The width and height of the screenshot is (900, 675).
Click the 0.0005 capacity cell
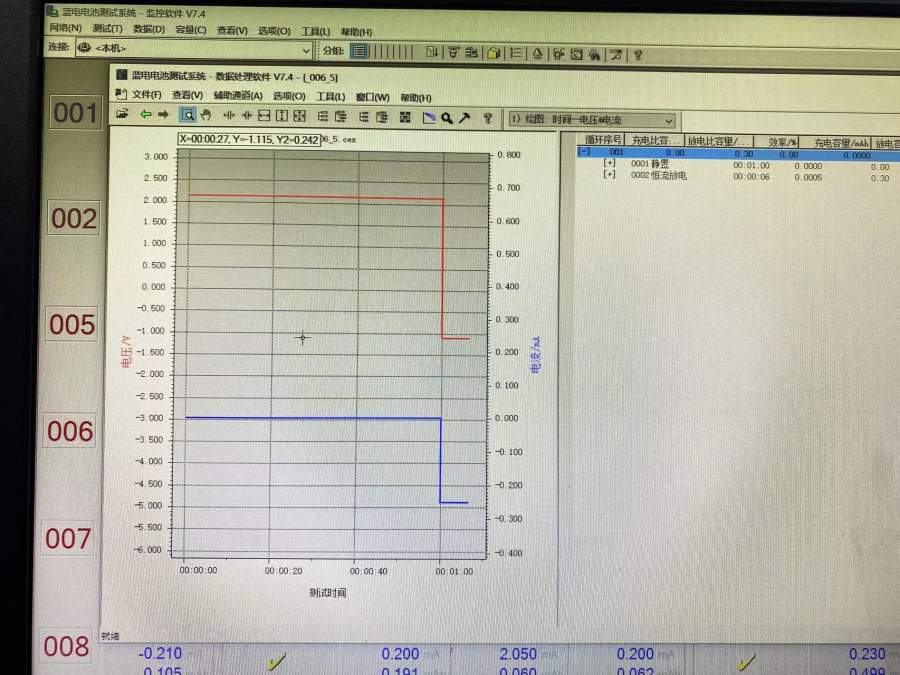[x=808, y=178]
